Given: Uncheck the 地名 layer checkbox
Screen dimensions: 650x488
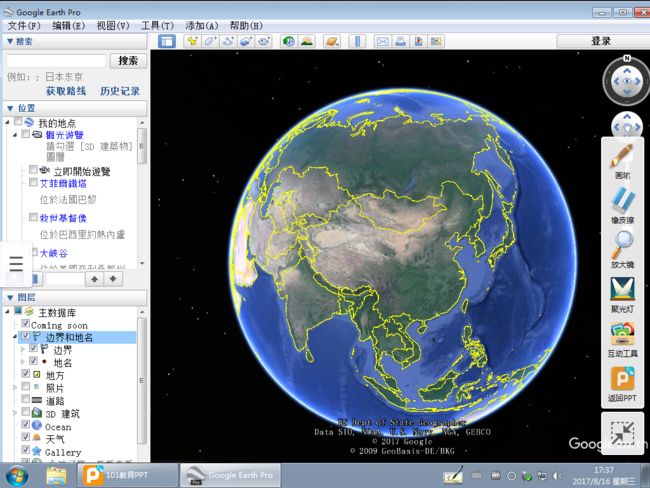Looking at the screenshot, I should 33,361.
